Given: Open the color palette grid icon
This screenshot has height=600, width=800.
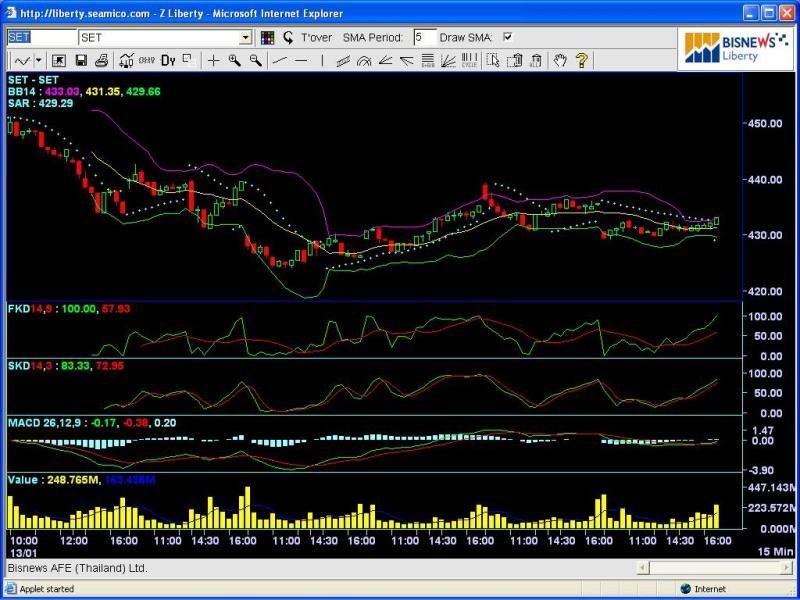Looking at the screenshot, I should [x=267, y=37].
